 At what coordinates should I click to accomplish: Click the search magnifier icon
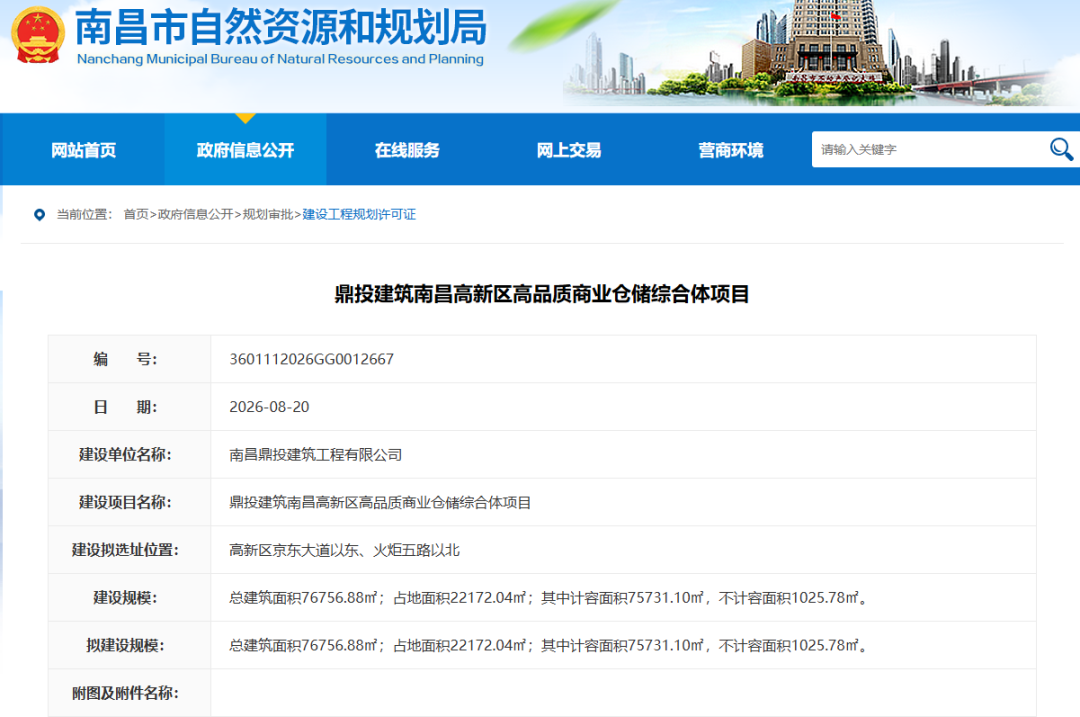(x=1061, y=149)
